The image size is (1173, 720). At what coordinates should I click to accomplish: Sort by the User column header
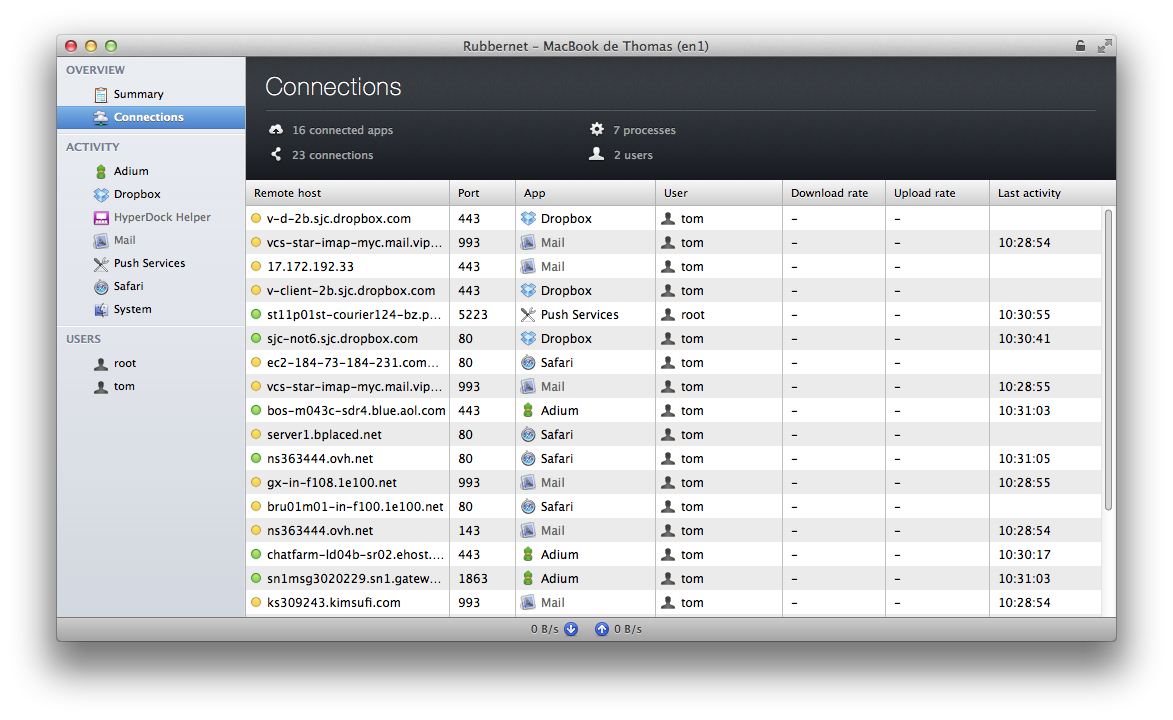tap(719, 193)
